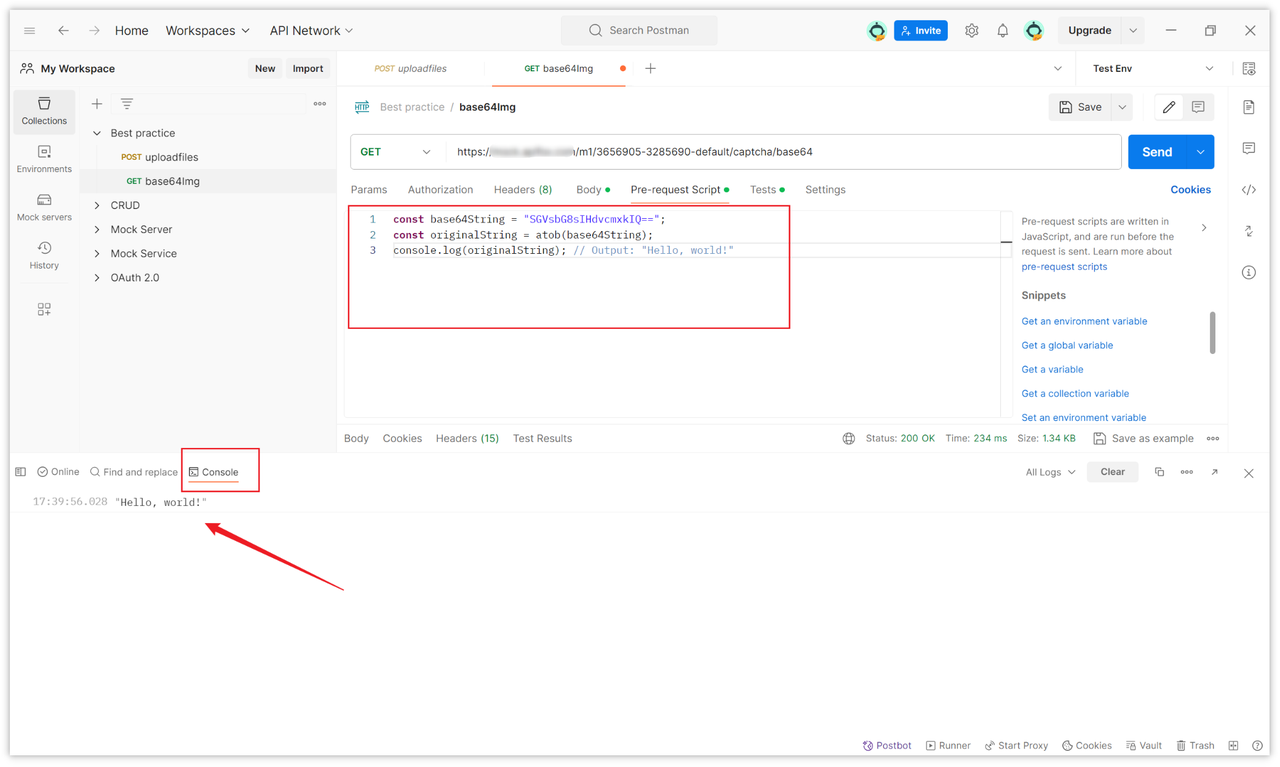The width and height of the screenshot is (1280, 767).
Task: Copy console logs with the copy icon
Action: pos(1159,472)
